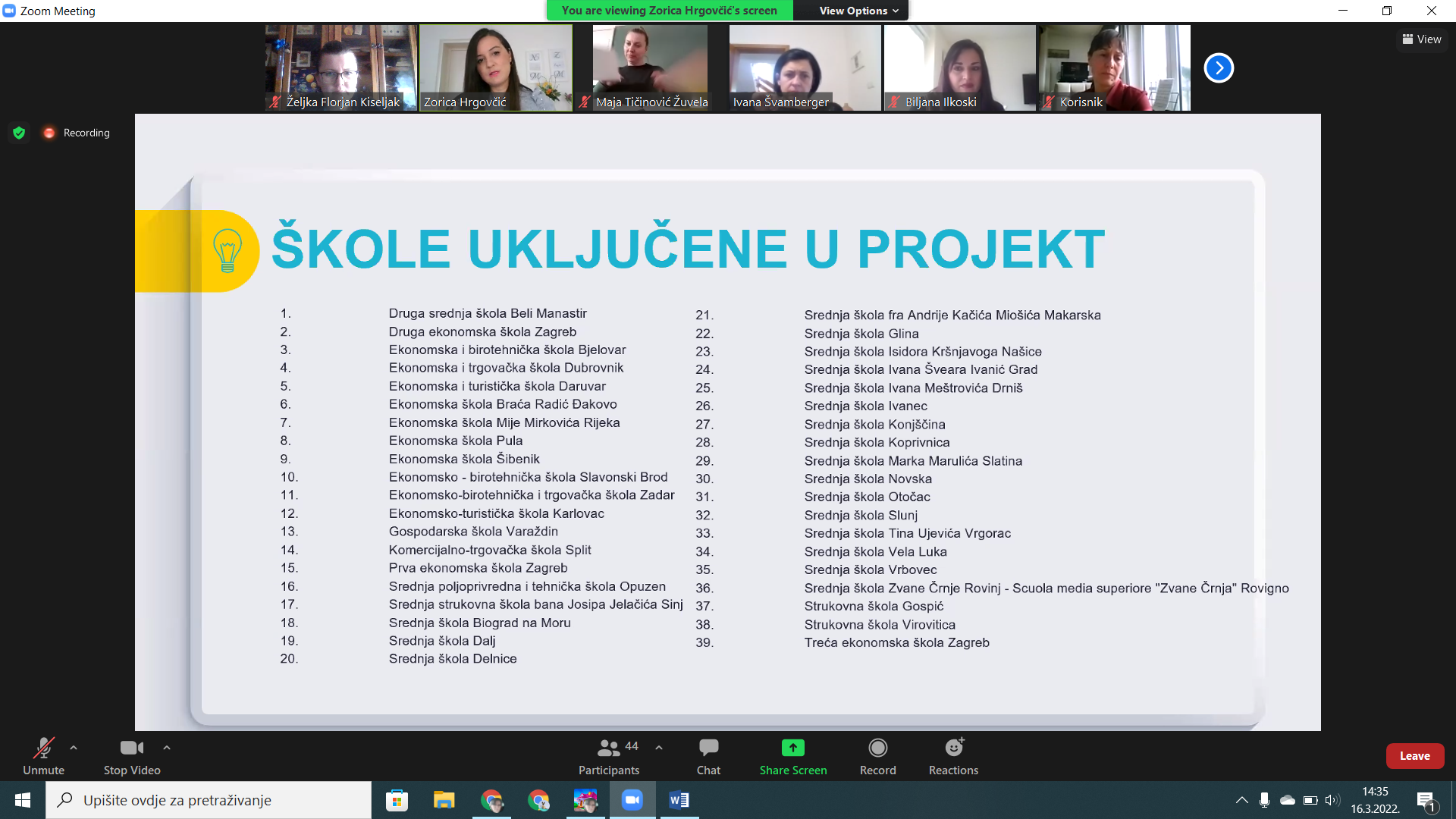
Task: Open Reactions menu
Action: pyautogui.click(x=953, y=756)
